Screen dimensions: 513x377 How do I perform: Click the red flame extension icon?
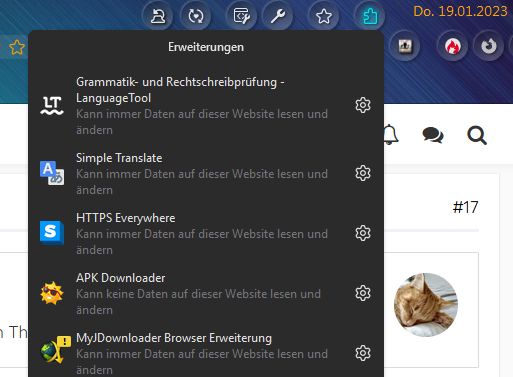453,46
